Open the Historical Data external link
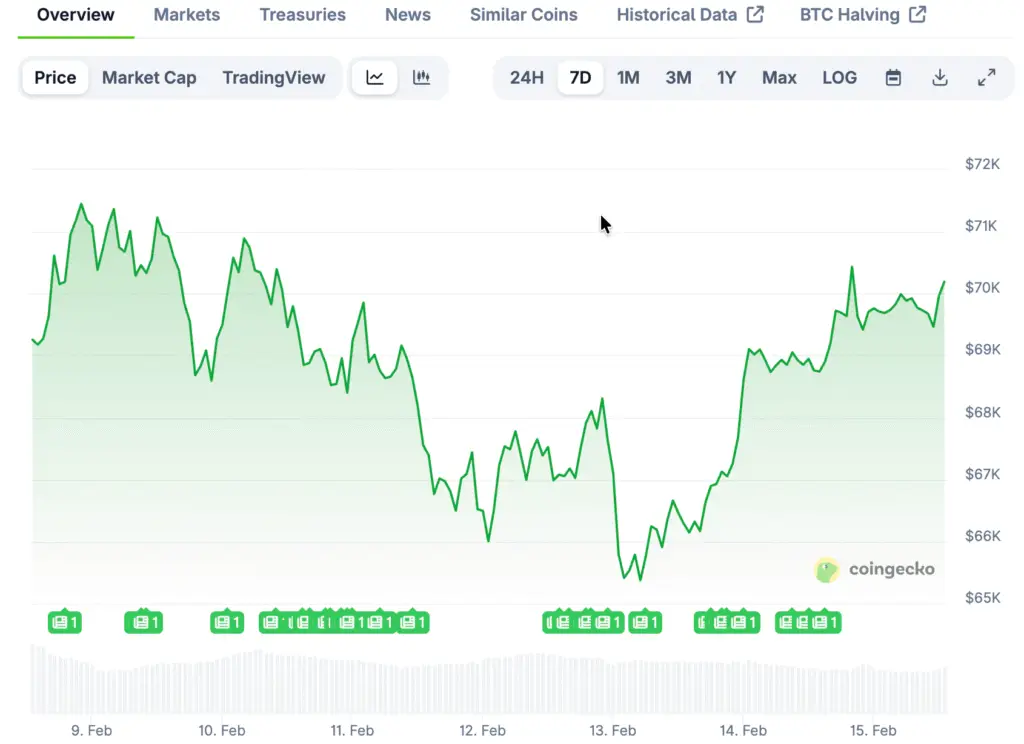 690,15
